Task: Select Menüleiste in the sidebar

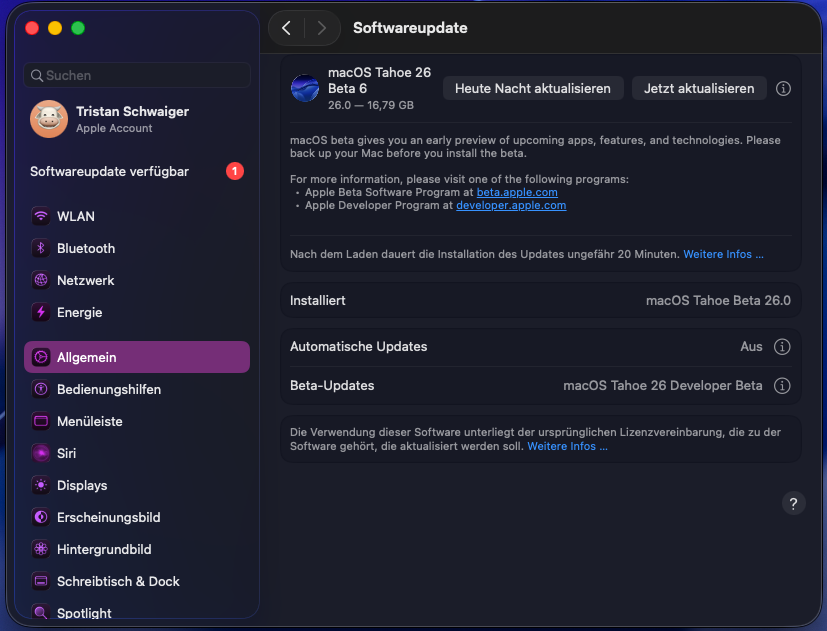Action: (x=90, y=421)
